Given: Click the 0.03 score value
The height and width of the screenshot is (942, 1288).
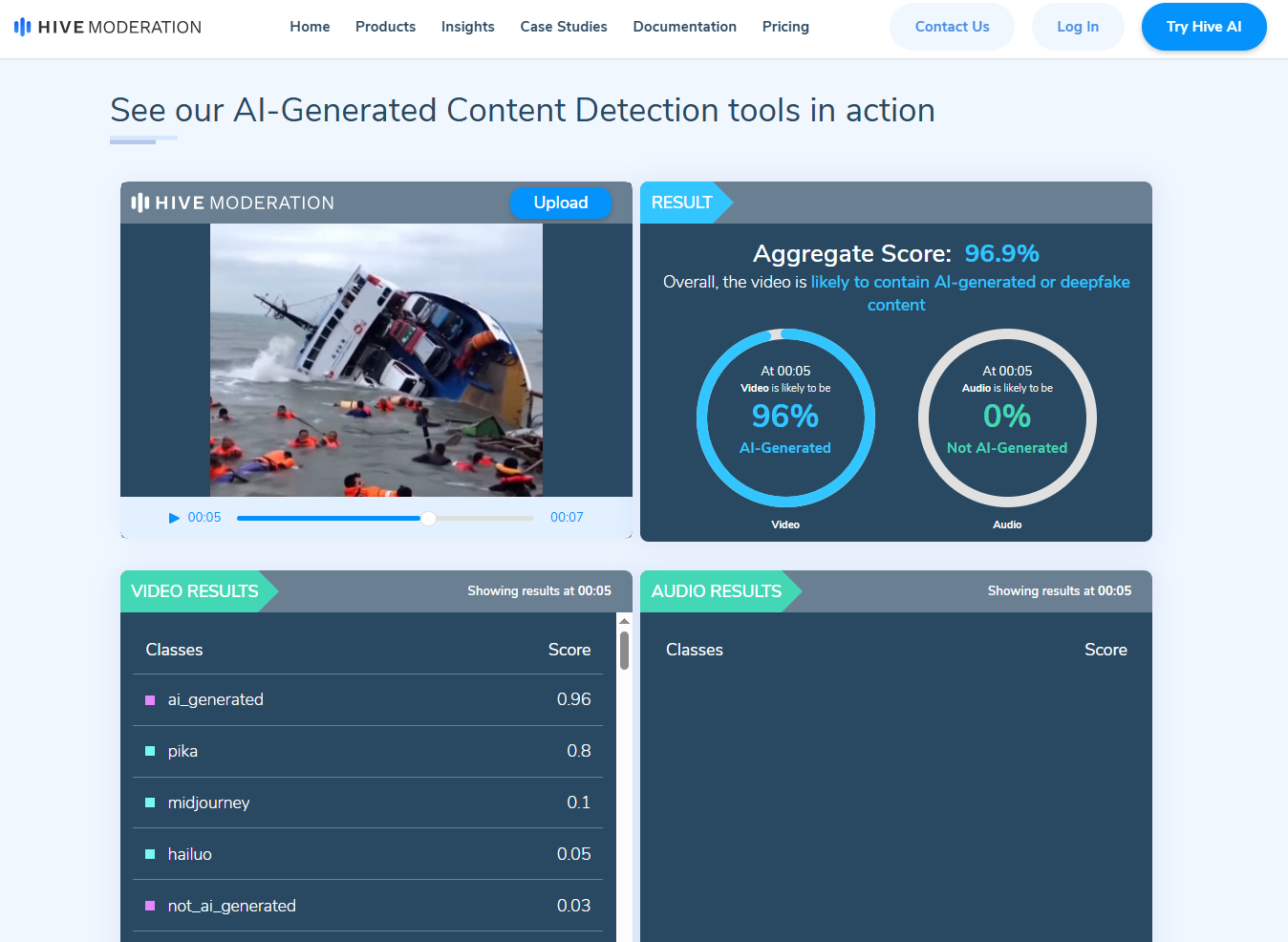Looking at the screenshot, I should point(574,906).
